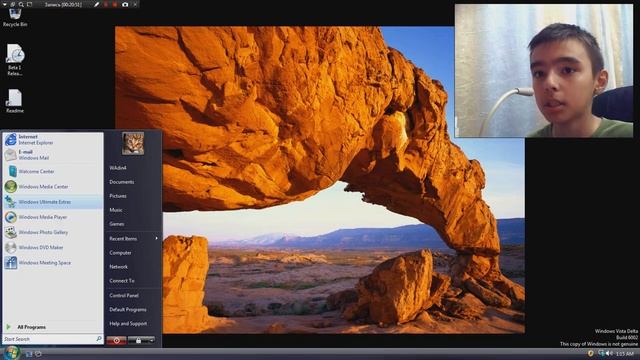The image size is (640, 360).
Task: Click the red power button
Action: coord(116,340)
